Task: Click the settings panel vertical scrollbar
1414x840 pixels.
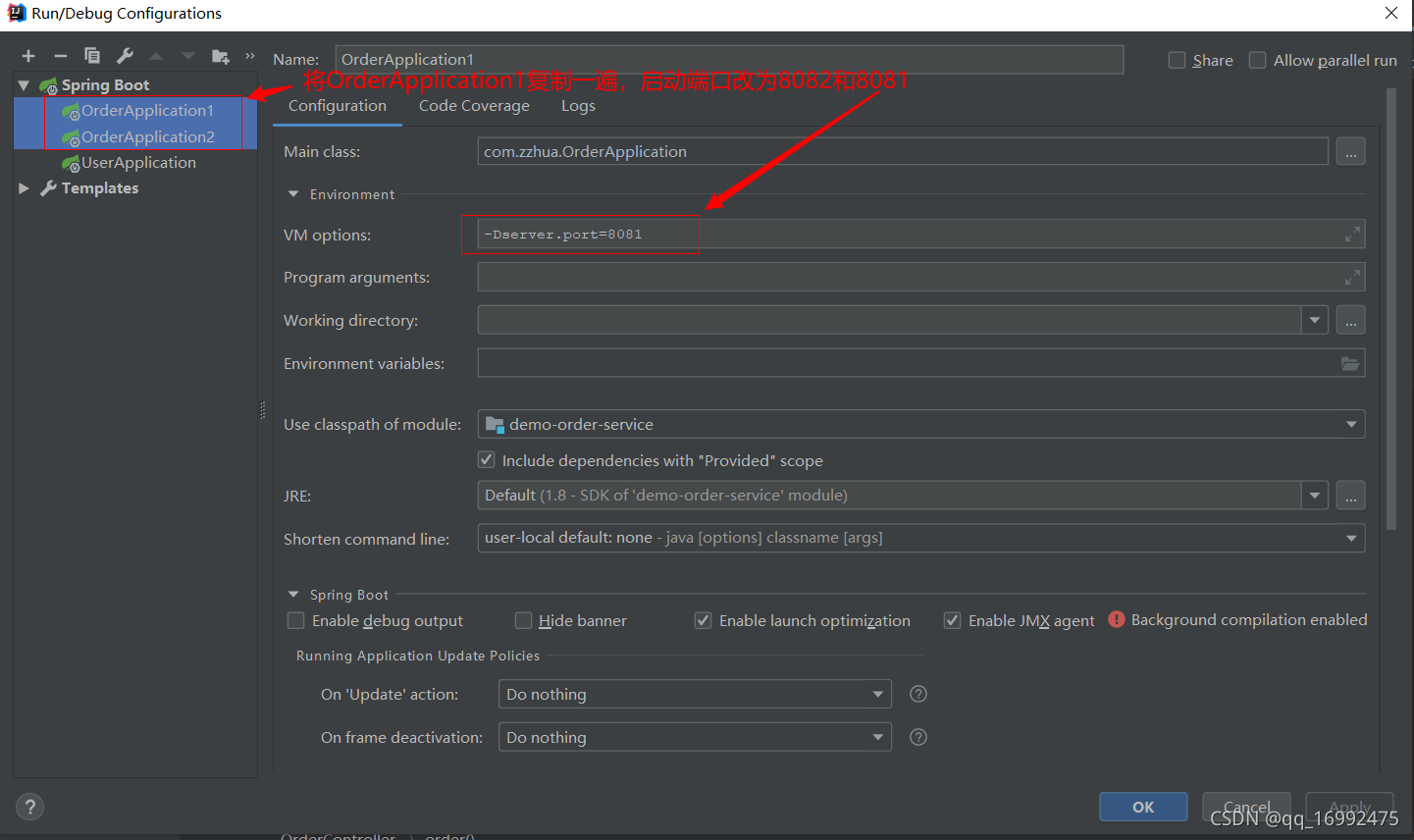Action: click(1391, 309)
